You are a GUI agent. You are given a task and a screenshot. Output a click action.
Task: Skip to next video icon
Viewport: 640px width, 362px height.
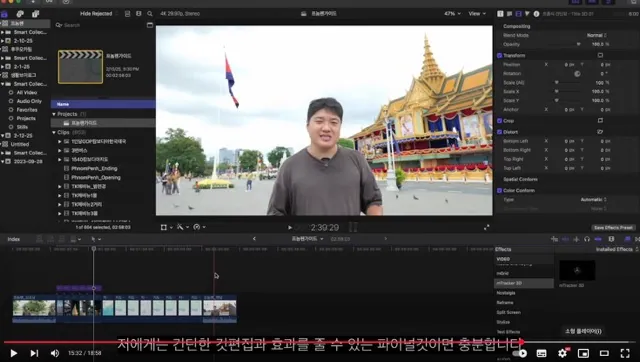click(34, 353)
